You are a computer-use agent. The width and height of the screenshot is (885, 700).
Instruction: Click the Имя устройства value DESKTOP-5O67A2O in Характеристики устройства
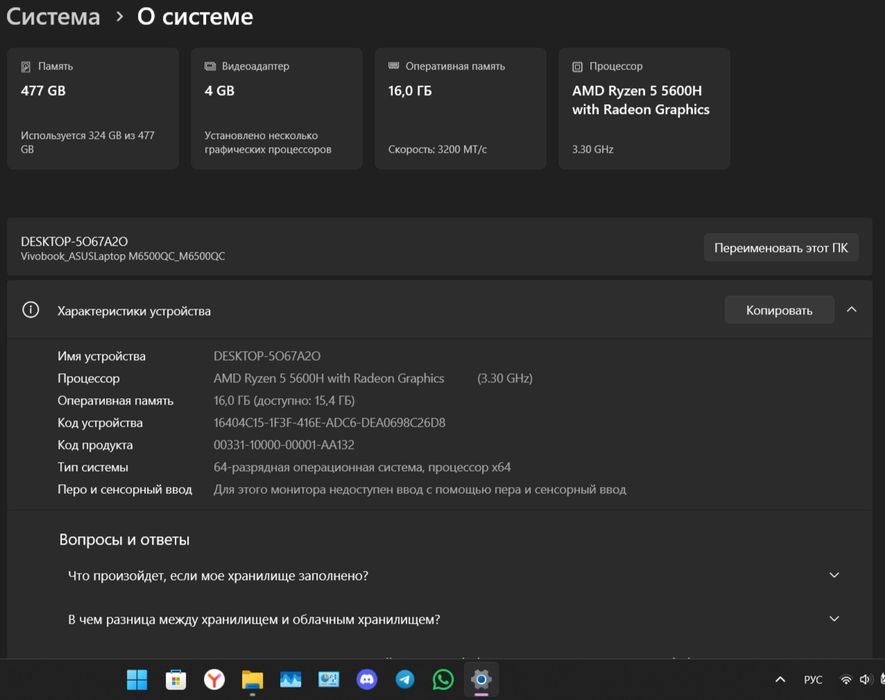[x=267, y=356]
